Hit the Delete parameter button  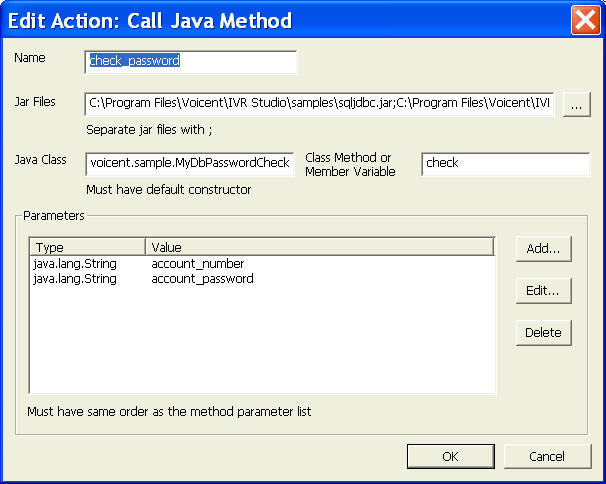(543, 333)
